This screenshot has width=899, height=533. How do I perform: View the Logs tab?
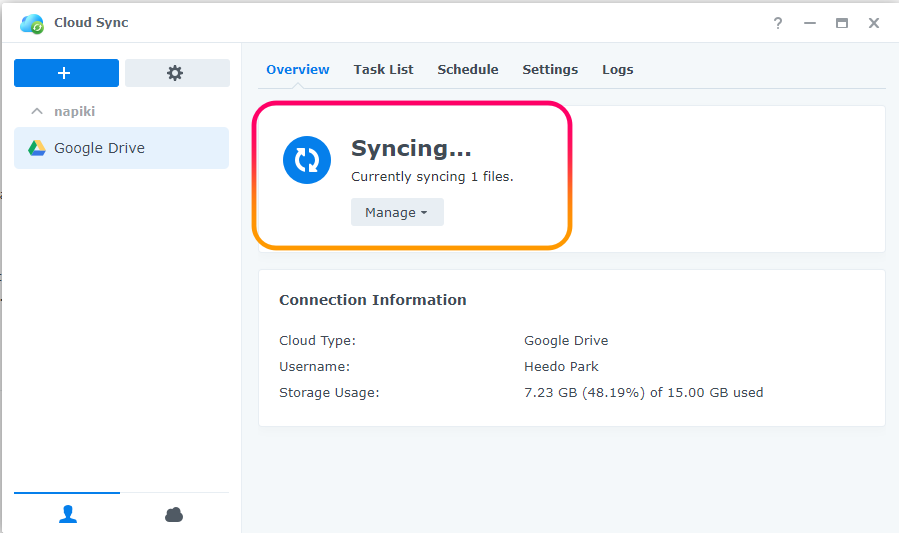(x=617, y=69)
